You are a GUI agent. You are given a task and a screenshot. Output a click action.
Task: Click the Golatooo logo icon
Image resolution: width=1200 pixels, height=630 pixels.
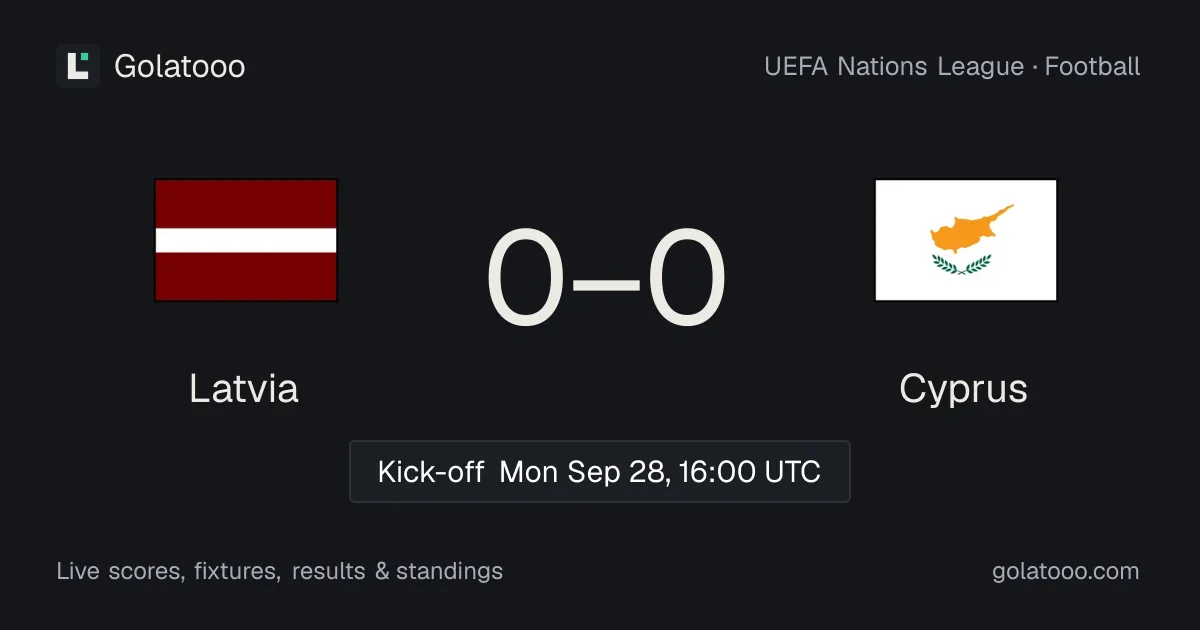(x=78, y=66)
